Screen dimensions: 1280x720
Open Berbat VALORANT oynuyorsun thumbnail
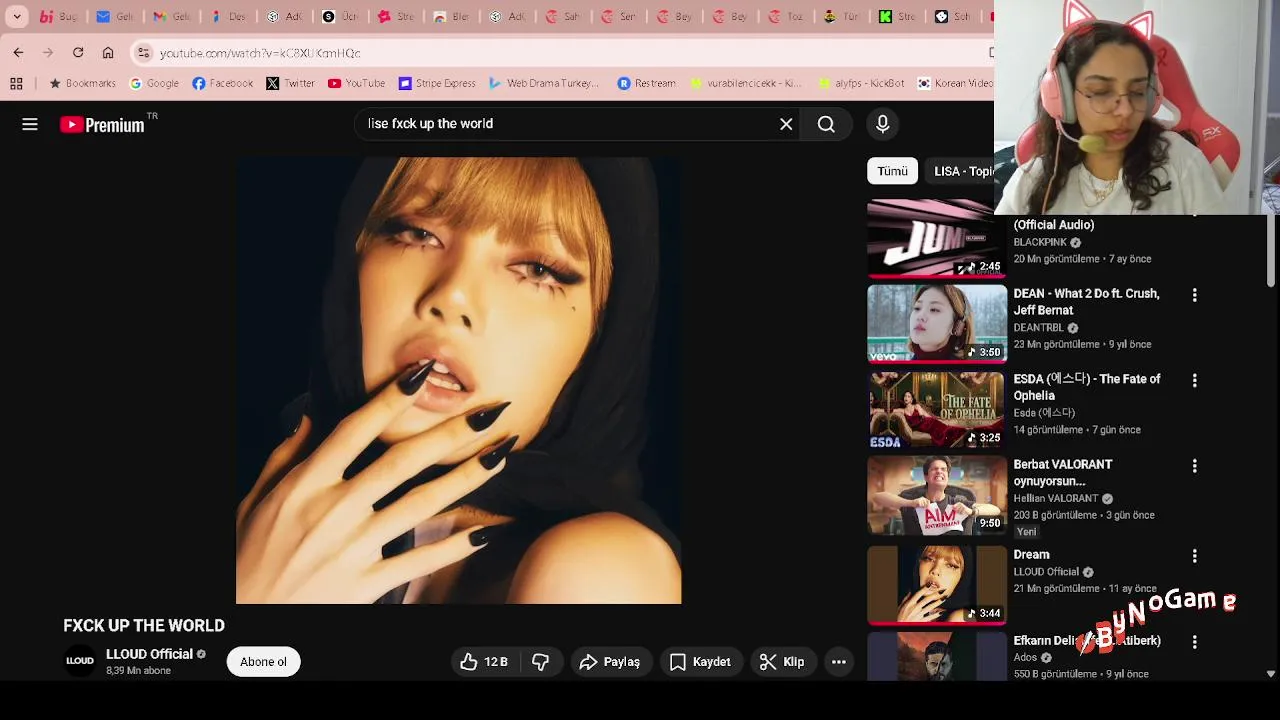[937, 495]
